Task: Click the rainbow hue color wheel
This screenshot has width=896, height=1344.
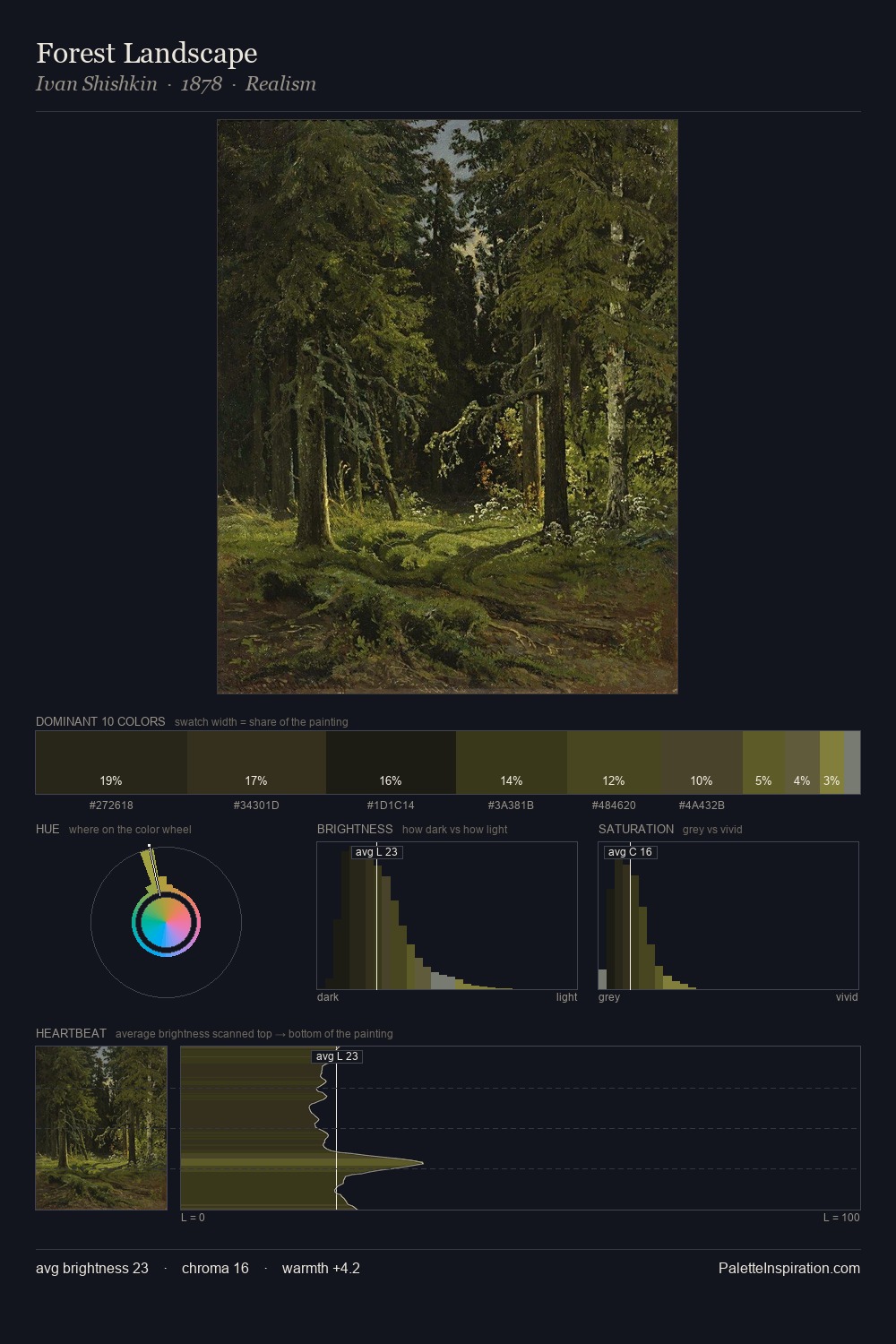Action: click(166, 923)
